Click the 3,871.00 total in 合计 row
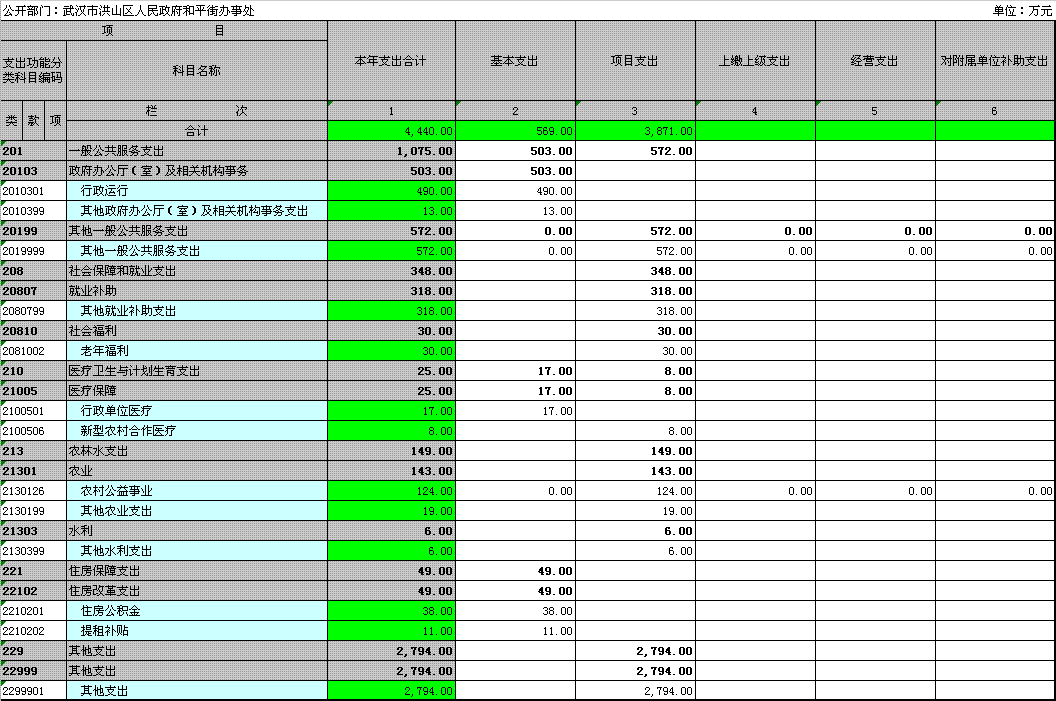The height and width of the screenshot is (701, 1056). (x=635, y=131)
